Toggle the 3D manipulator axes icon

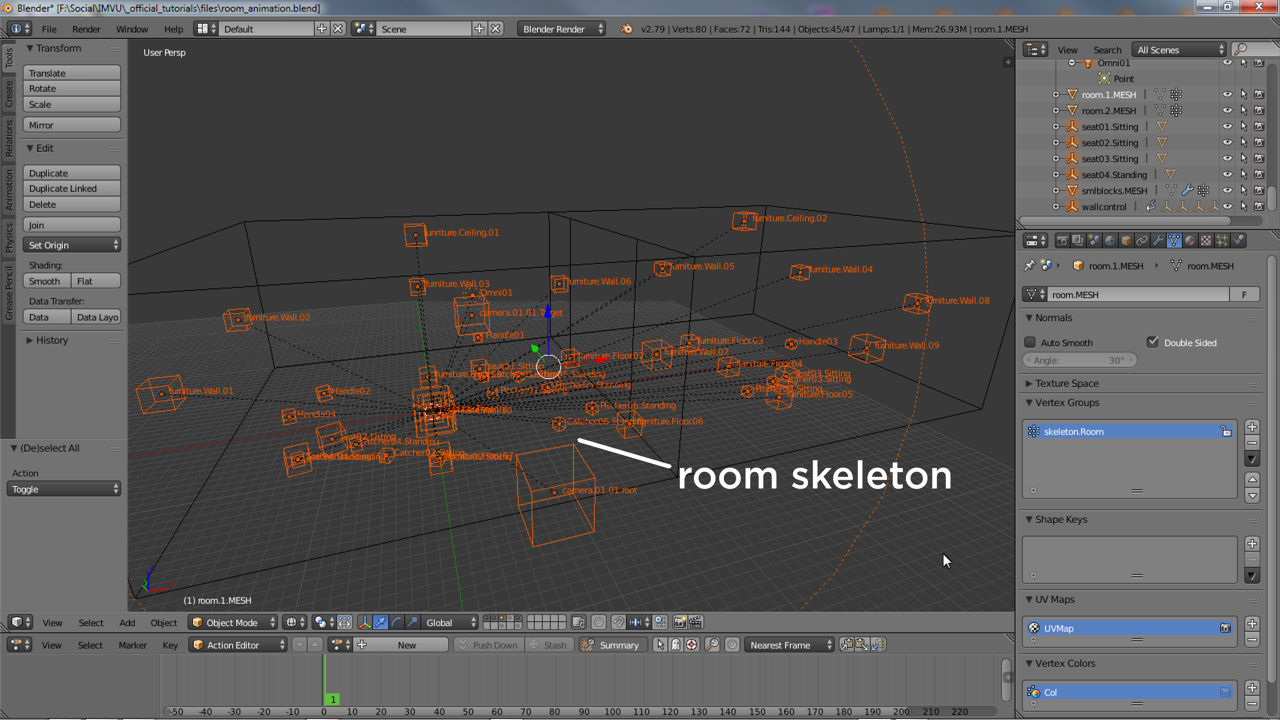point(365,622)
